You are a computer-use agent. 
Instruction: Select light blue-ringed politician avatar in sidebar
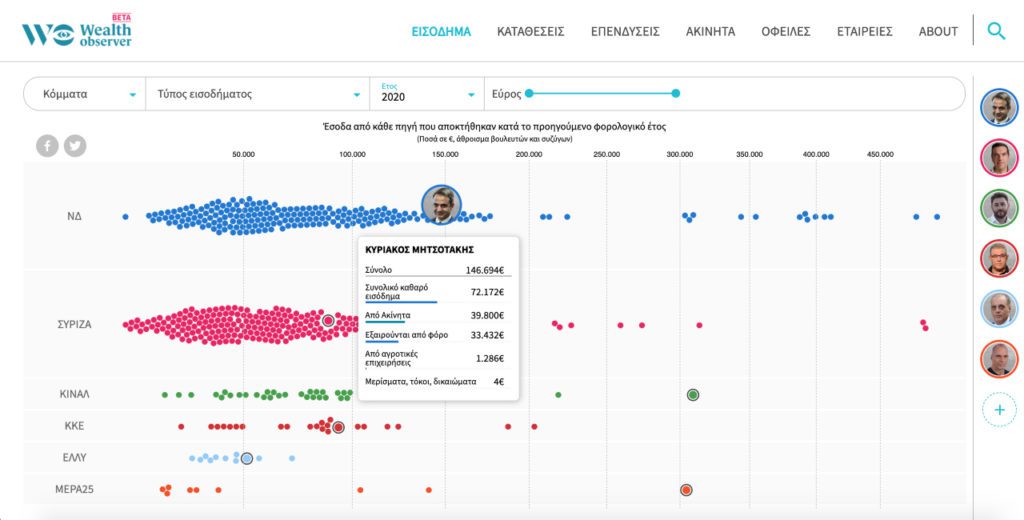(x=999, y=308)
